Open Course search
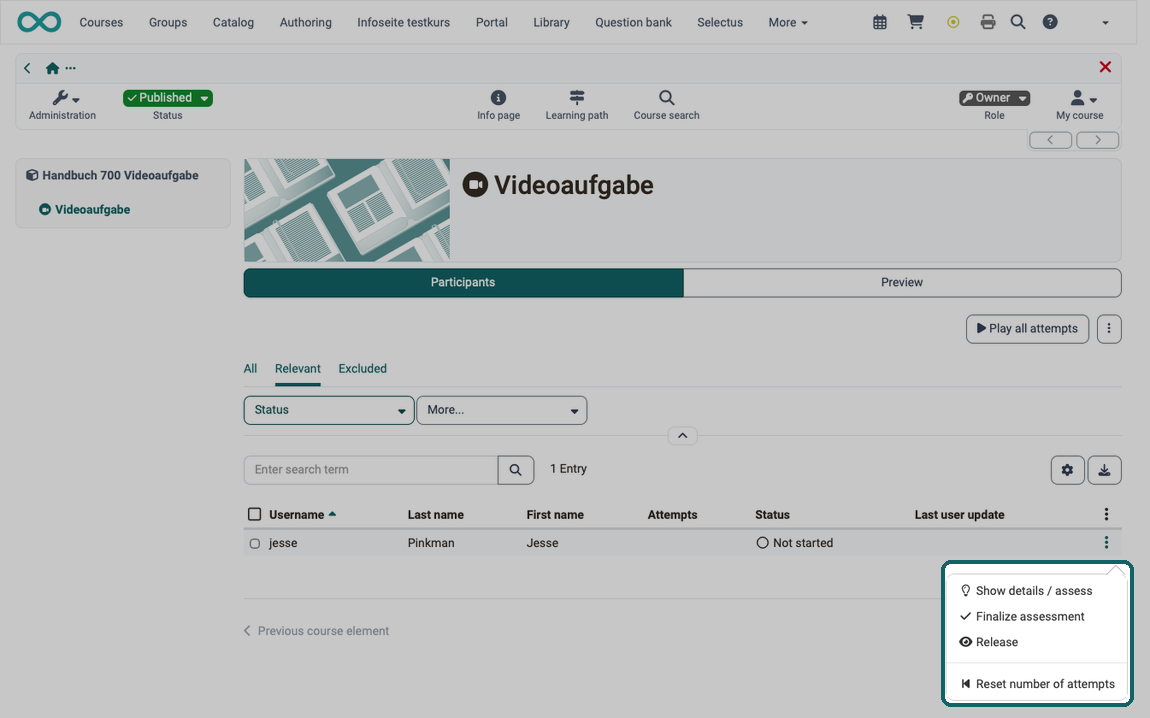The width and height of the screenshot is (1150, 718). pos(666,105)
